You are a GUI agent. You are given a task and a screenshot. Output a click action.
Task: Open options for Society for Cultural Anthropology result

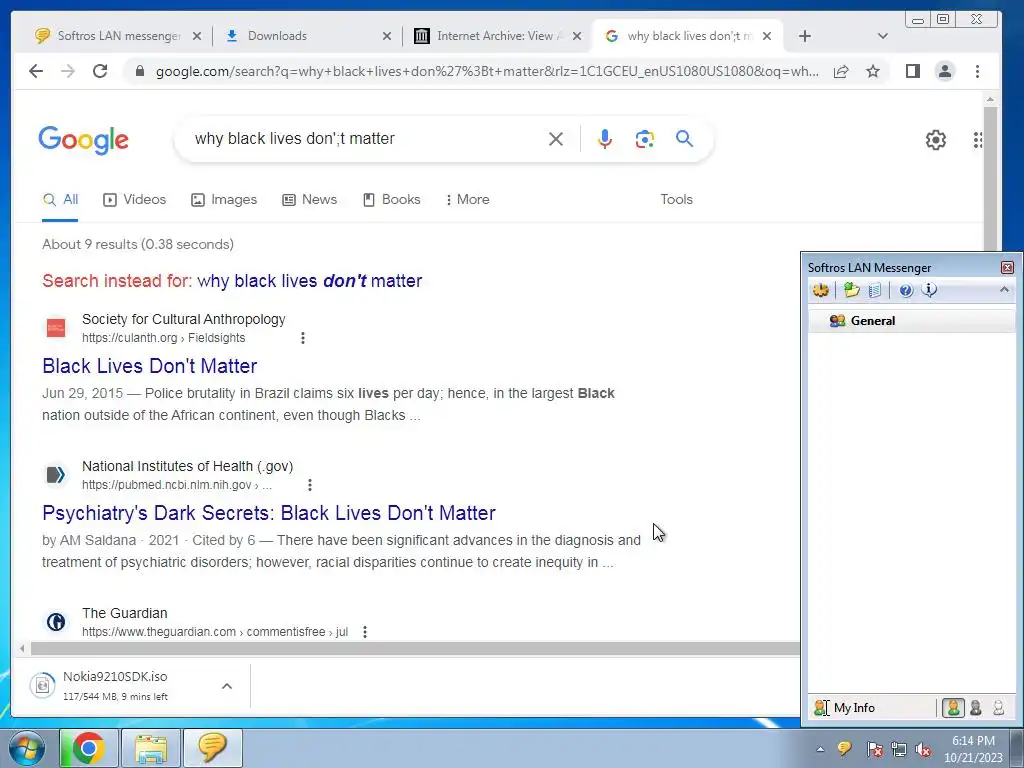tap(302, 338)
